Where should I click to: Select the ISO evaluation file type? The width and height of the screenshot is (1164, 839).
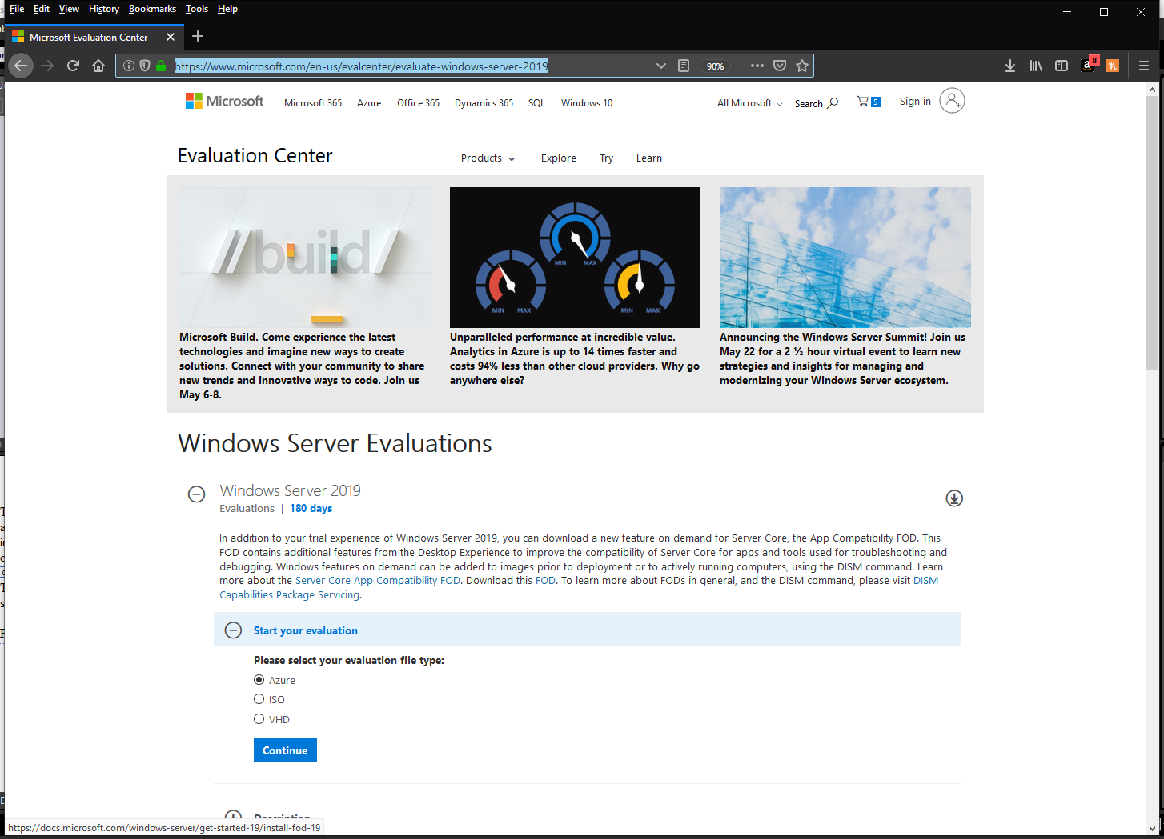tap(259, 699)
